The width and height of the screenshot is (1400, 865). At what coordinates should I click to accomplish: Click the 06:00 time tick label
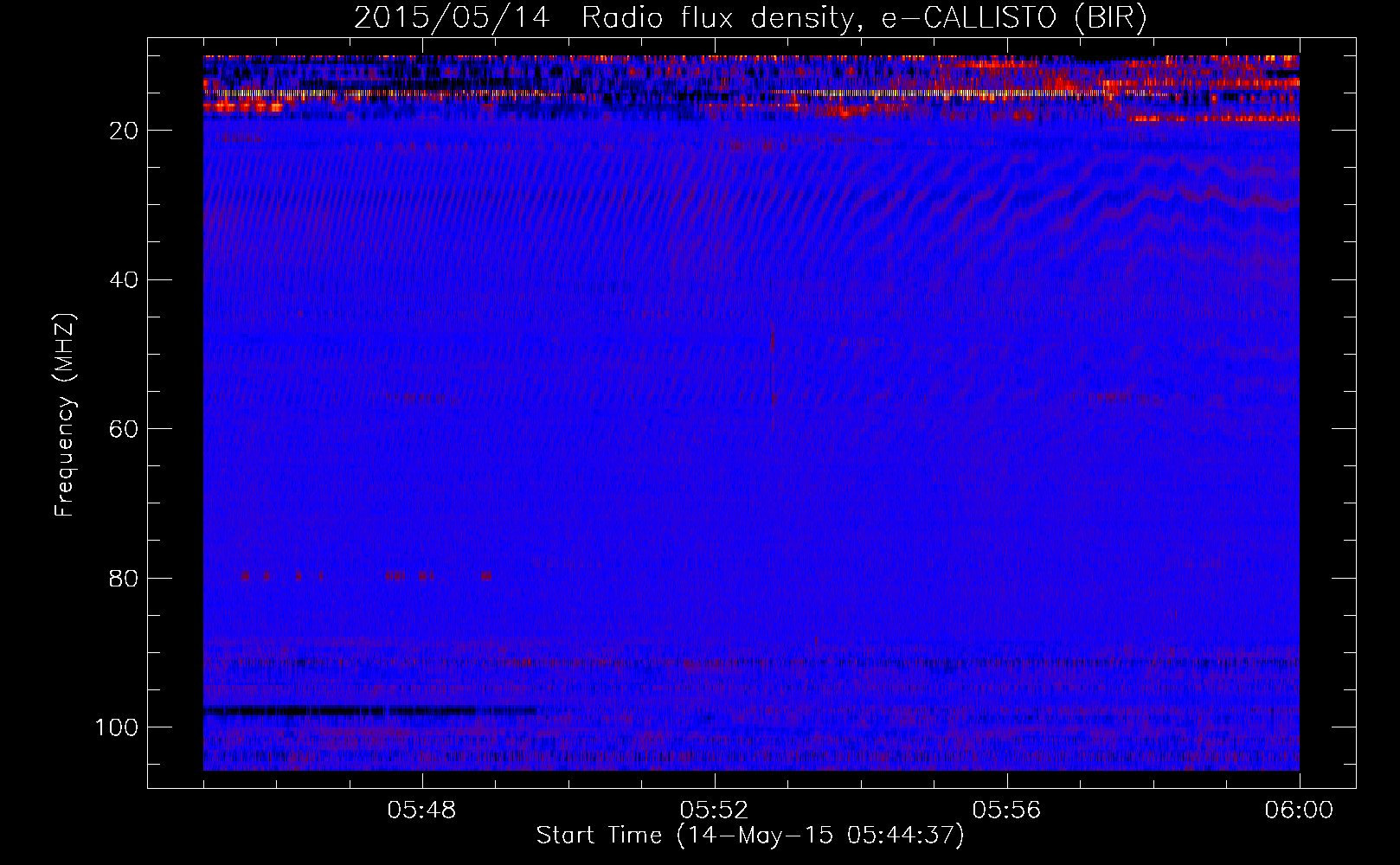(1300, 811)
